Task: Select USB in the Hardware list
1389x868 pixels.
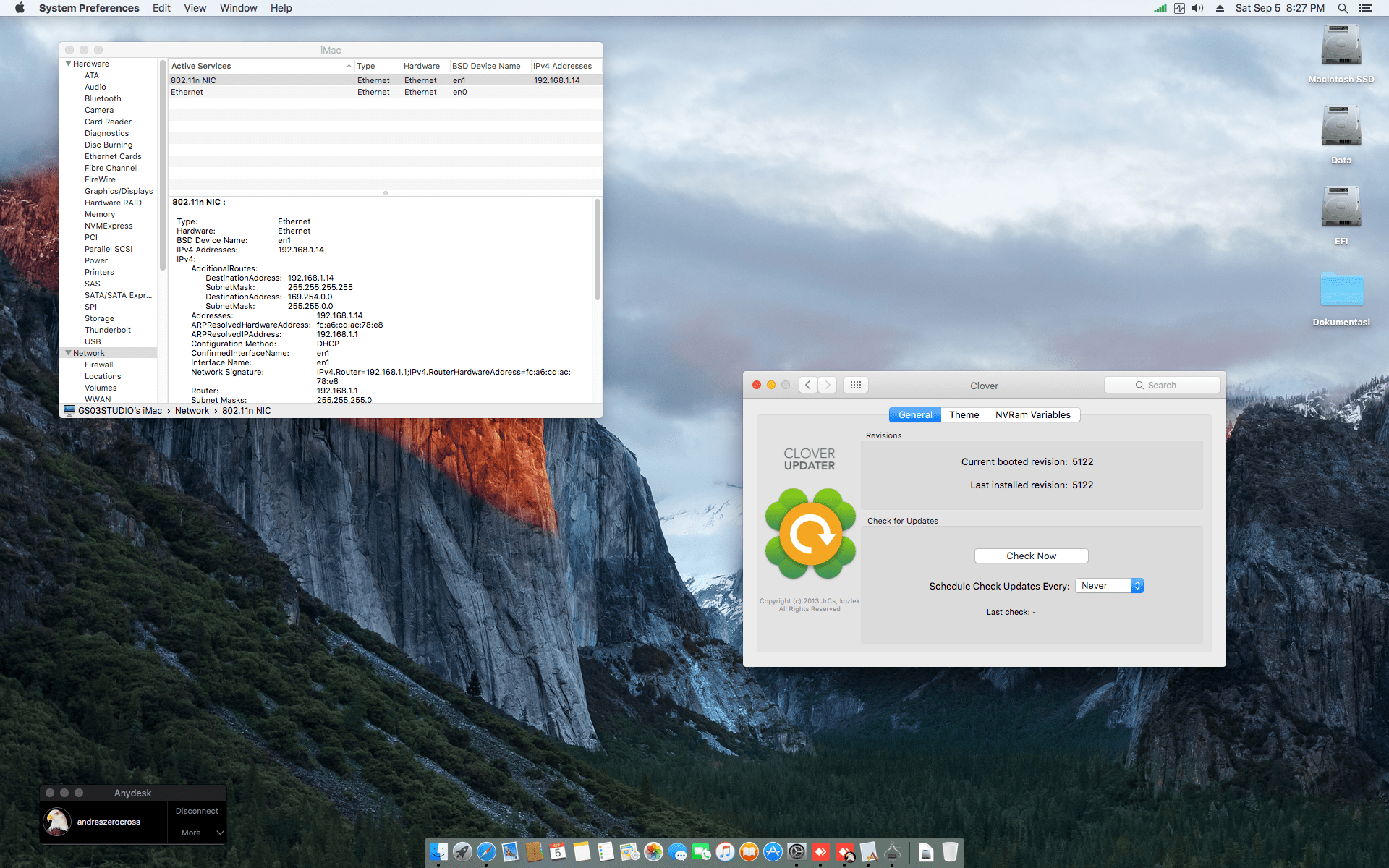Action: click(93, 341)
